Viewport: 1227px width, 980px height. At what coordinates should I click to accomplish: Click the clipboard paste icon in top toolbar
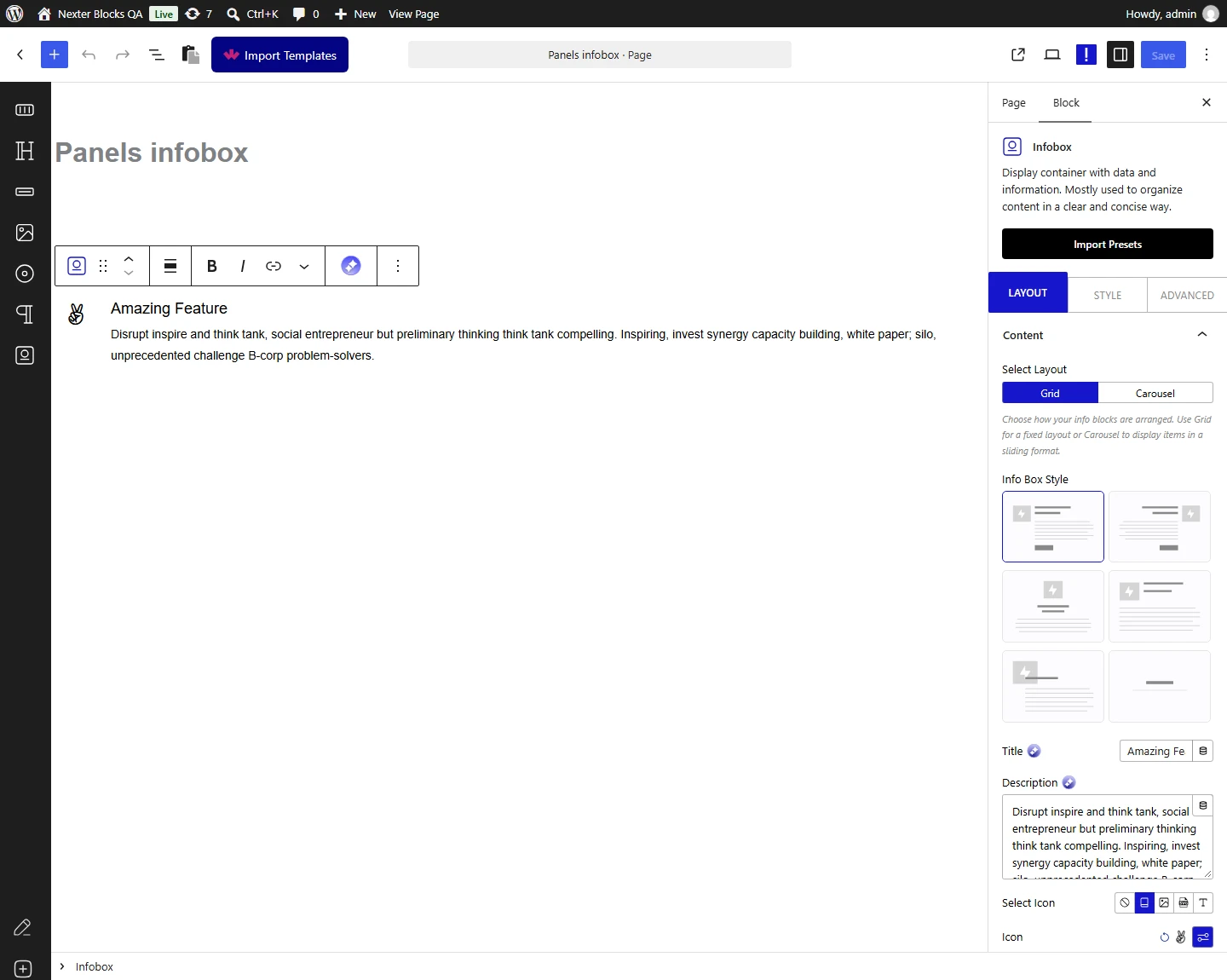point(191,55)
